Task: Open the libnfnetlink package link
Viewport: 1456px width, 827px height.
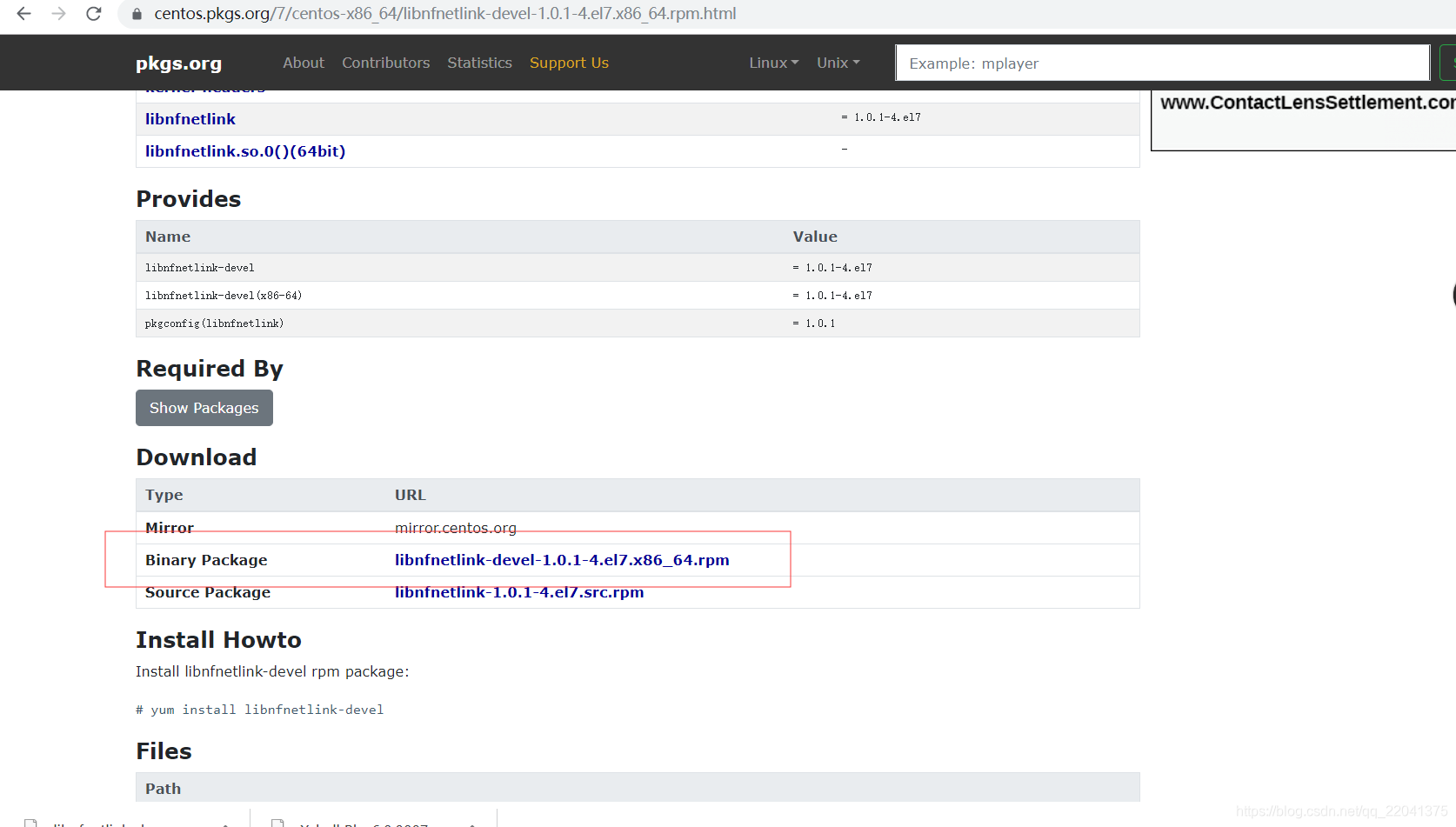Action: (190, 119)
